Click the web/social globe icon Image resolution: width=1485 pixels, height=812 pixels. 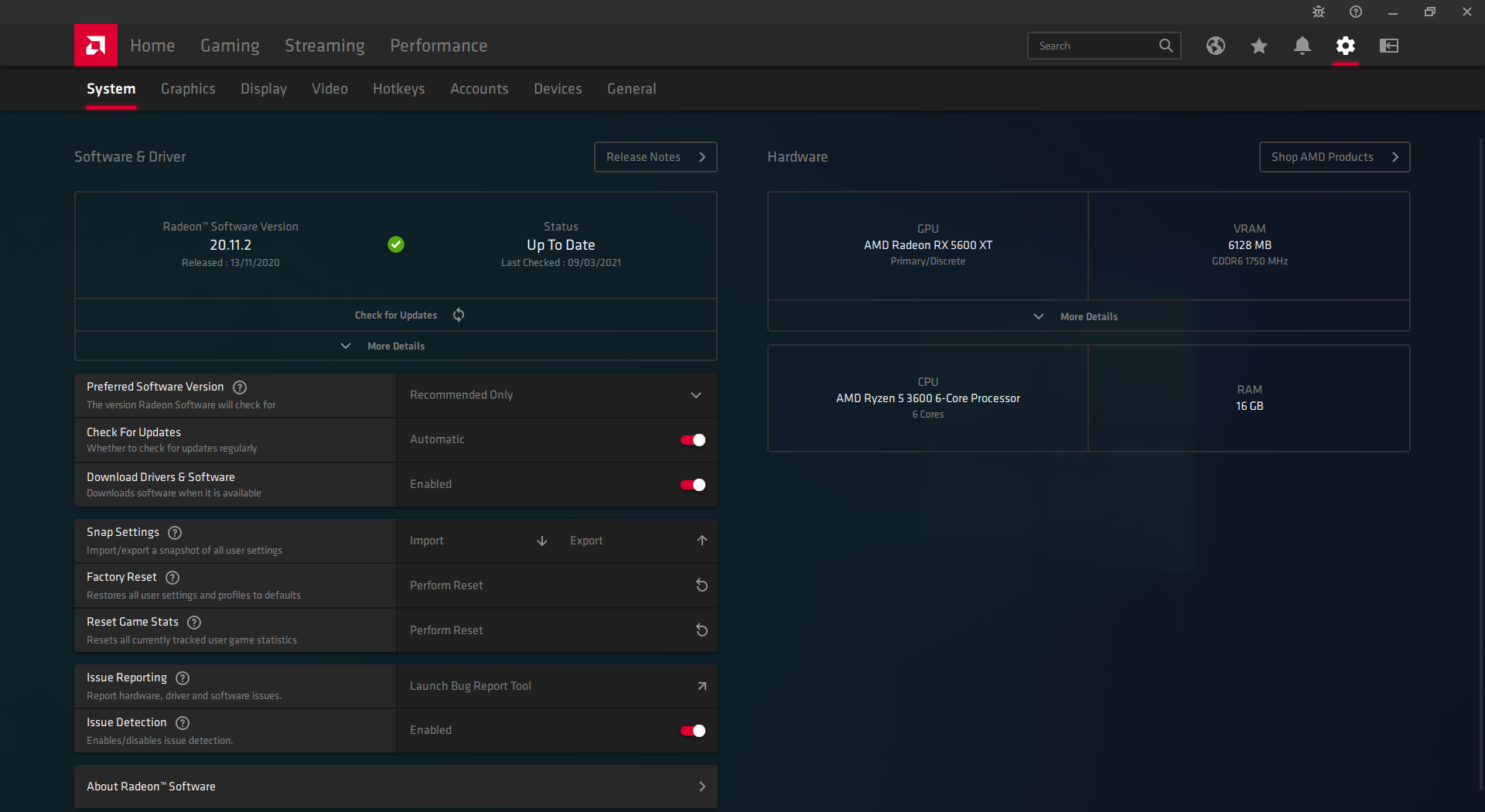pos(1215,46)
